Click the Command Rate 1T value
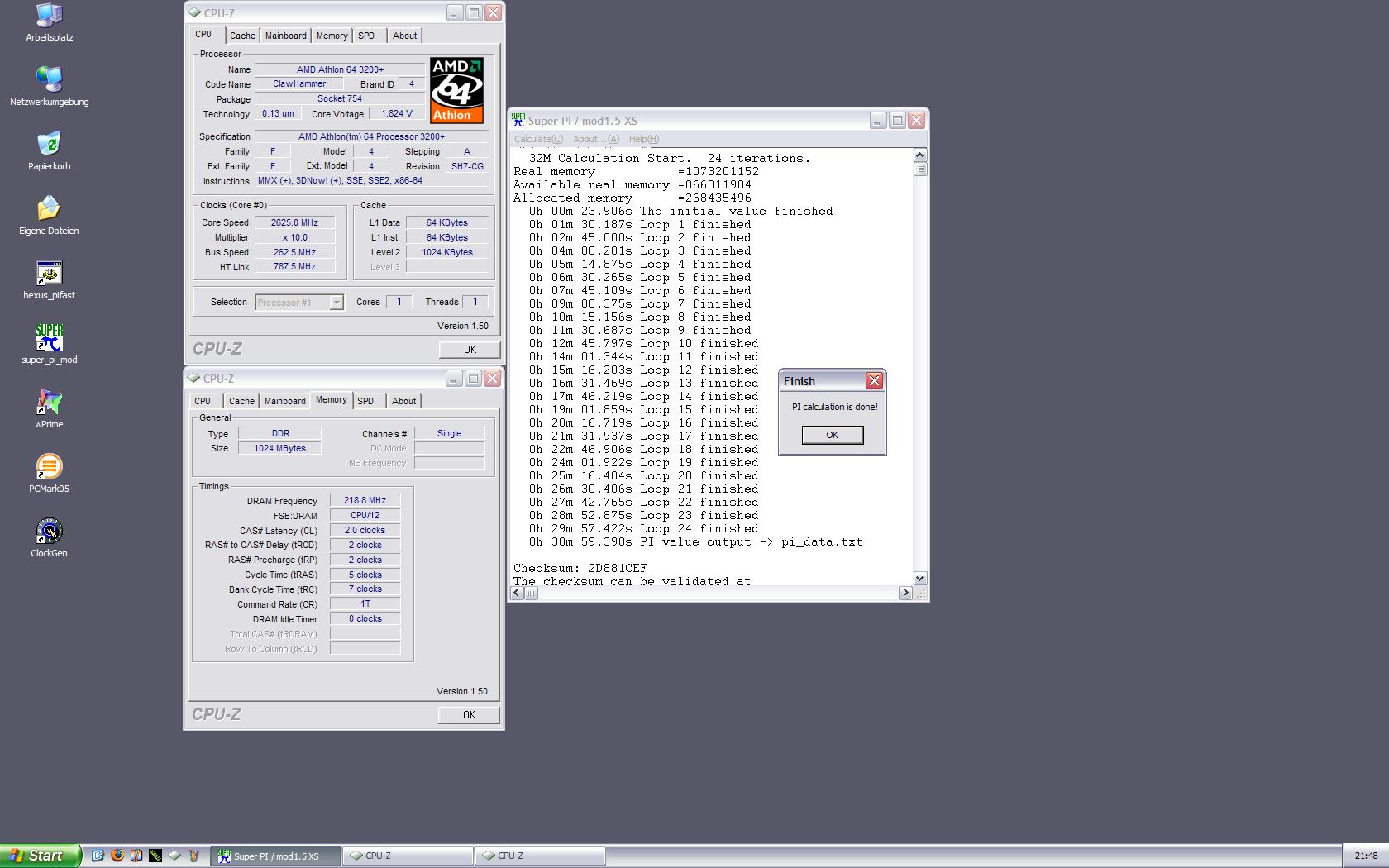The height and width of the screenshot is (868, 1389). coord(365,603)
